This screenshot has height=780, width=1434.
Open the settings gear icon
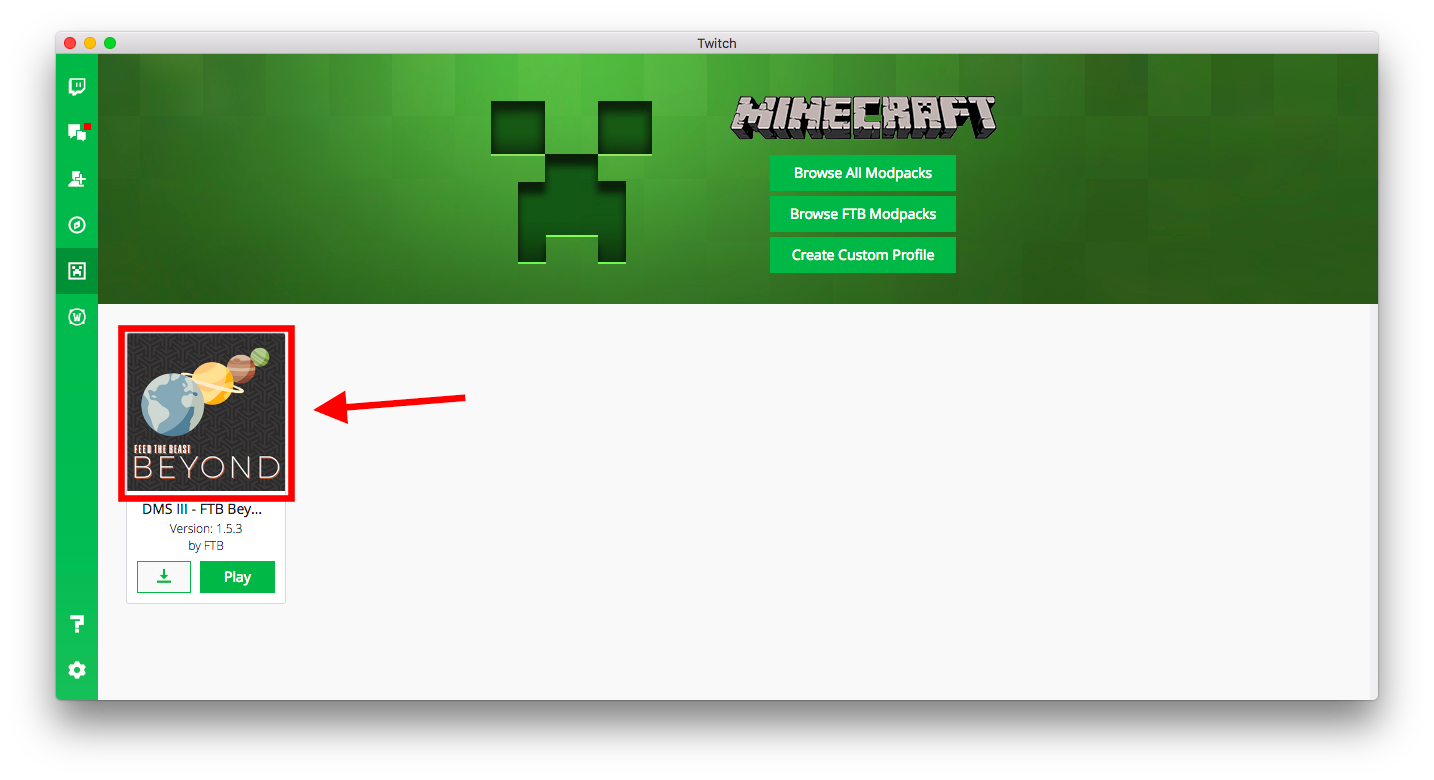pyautogui.click(x=77, y=670)
